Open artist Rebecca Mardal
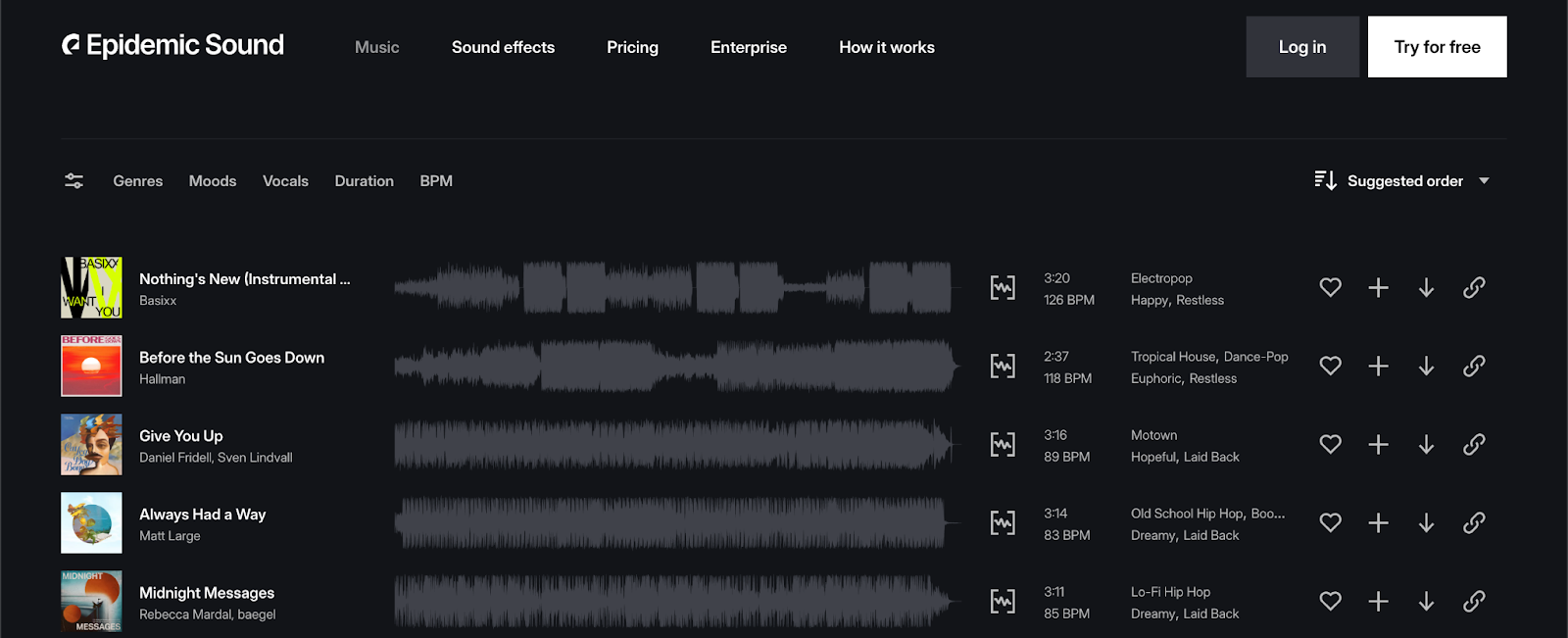Viewport: 1568px width, 638px height. coord(184,614)
